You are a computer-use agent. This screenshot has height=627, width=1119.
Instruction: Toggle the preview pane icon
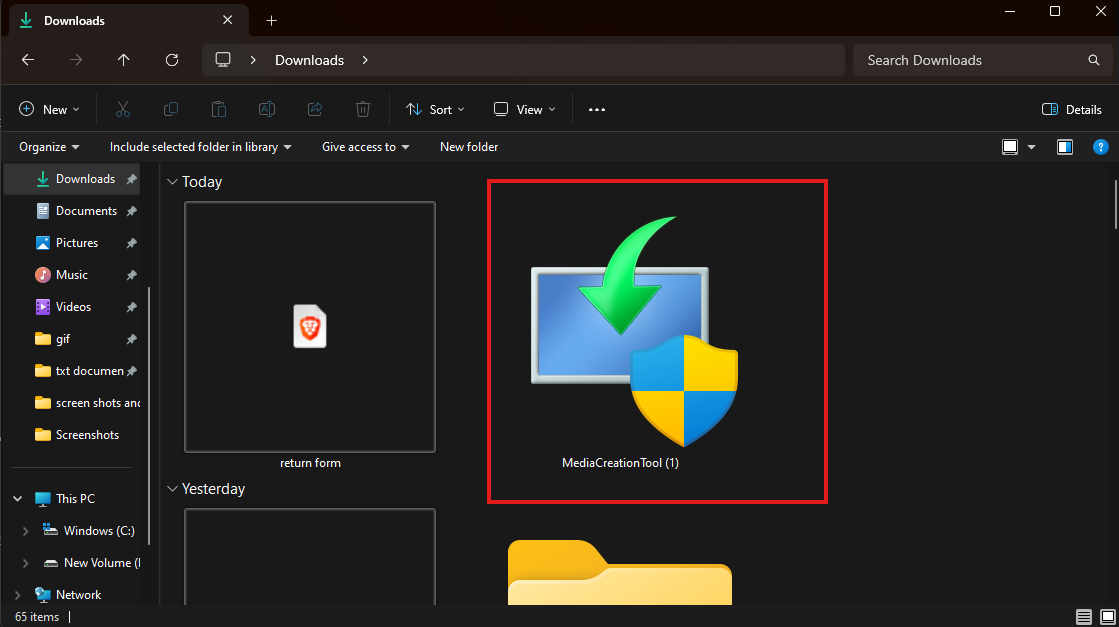pos(1065,147)
